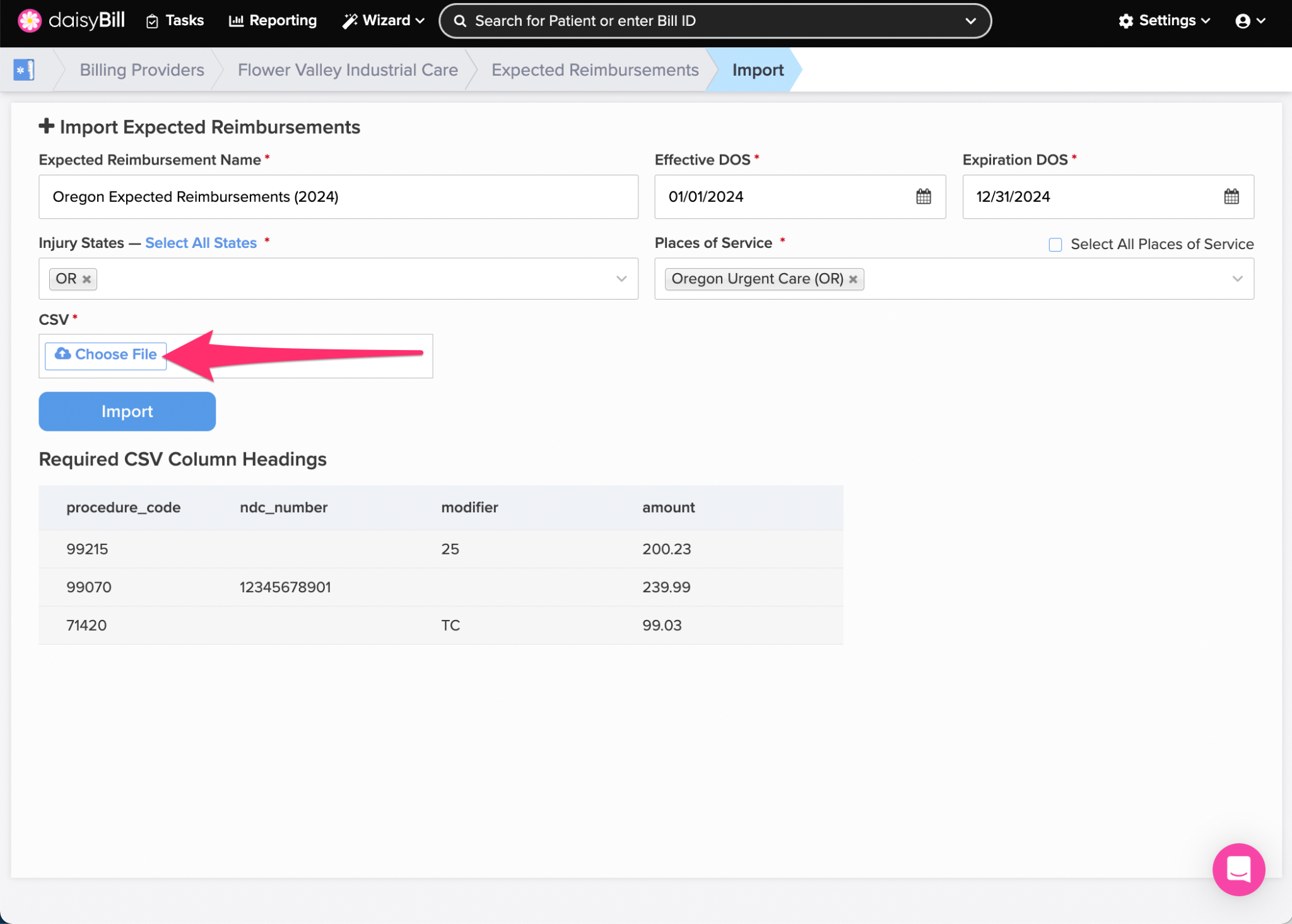This screenshot has width=1292, height=924.
Task: Expand the Injury States dropdown
Action: tap(621, 279)
